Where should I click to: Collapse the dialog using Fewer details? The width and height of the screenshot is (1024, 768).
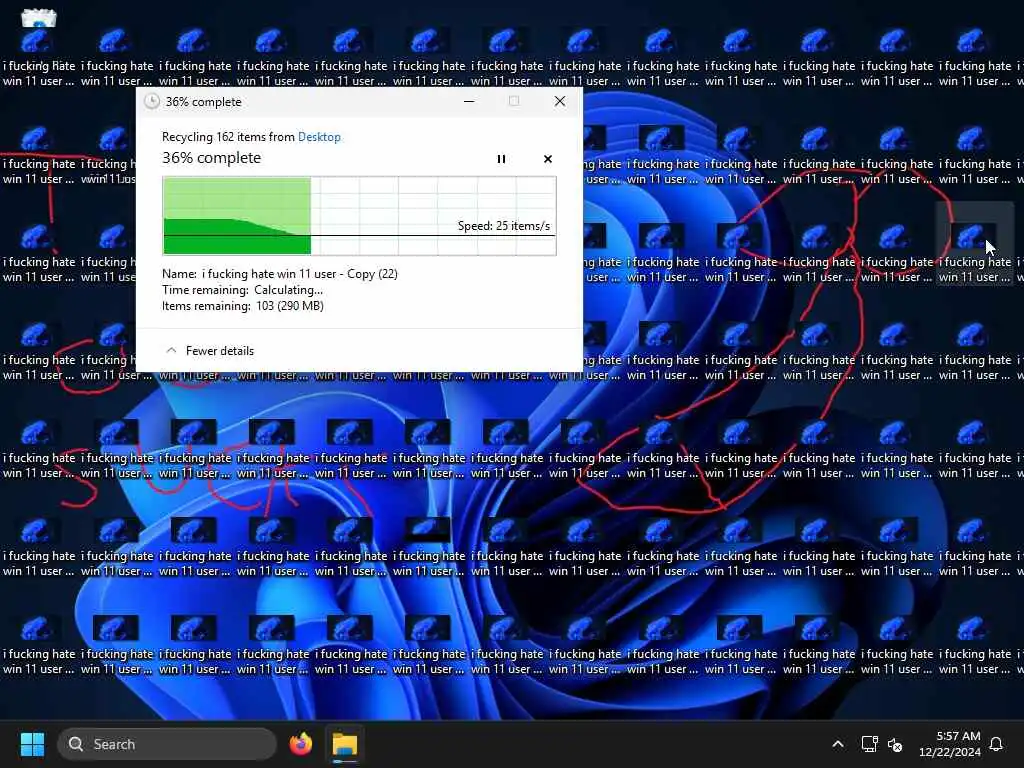[210, 351]
